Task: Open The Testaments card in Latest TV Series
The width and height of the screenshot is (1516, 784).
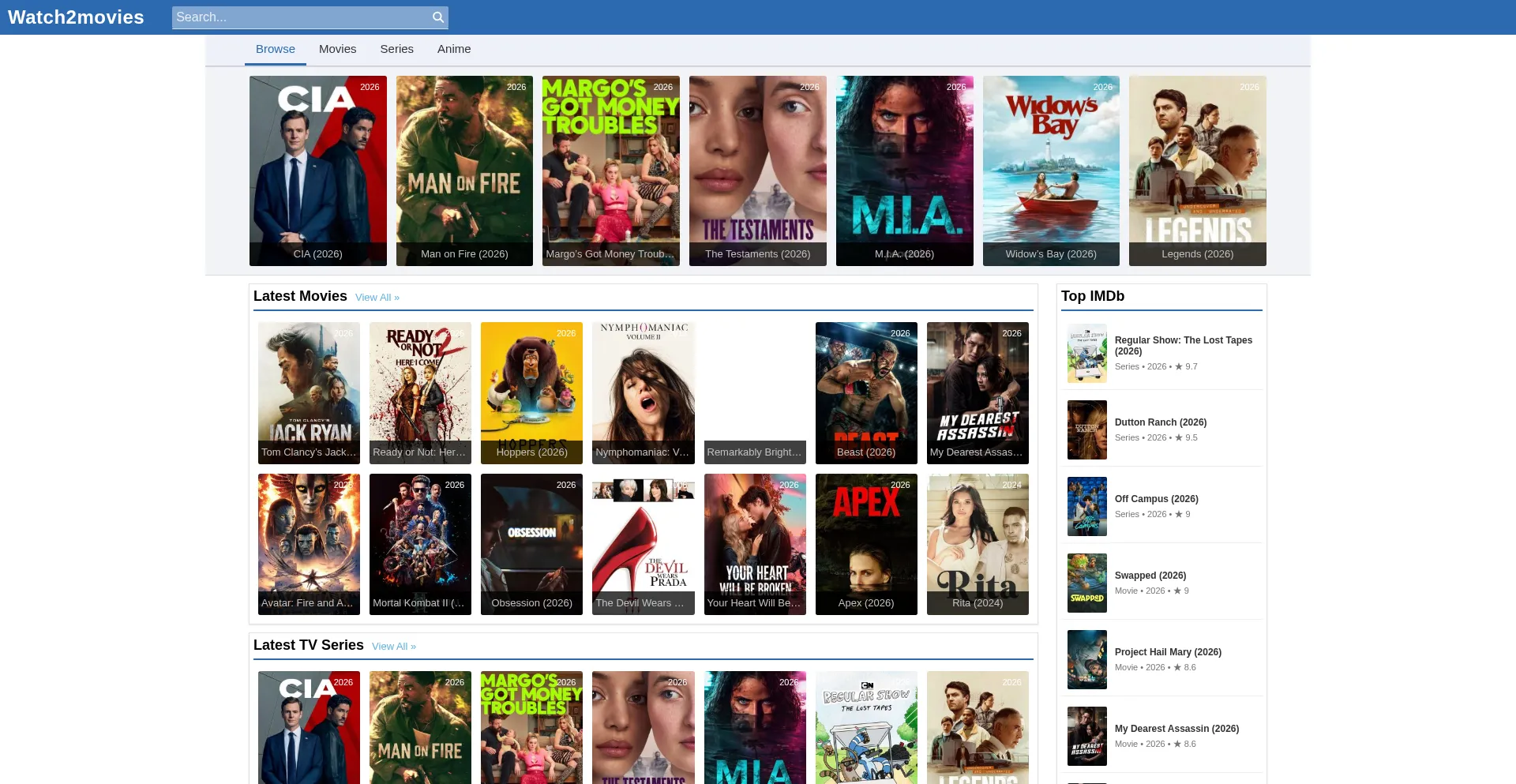Action: 644,727
